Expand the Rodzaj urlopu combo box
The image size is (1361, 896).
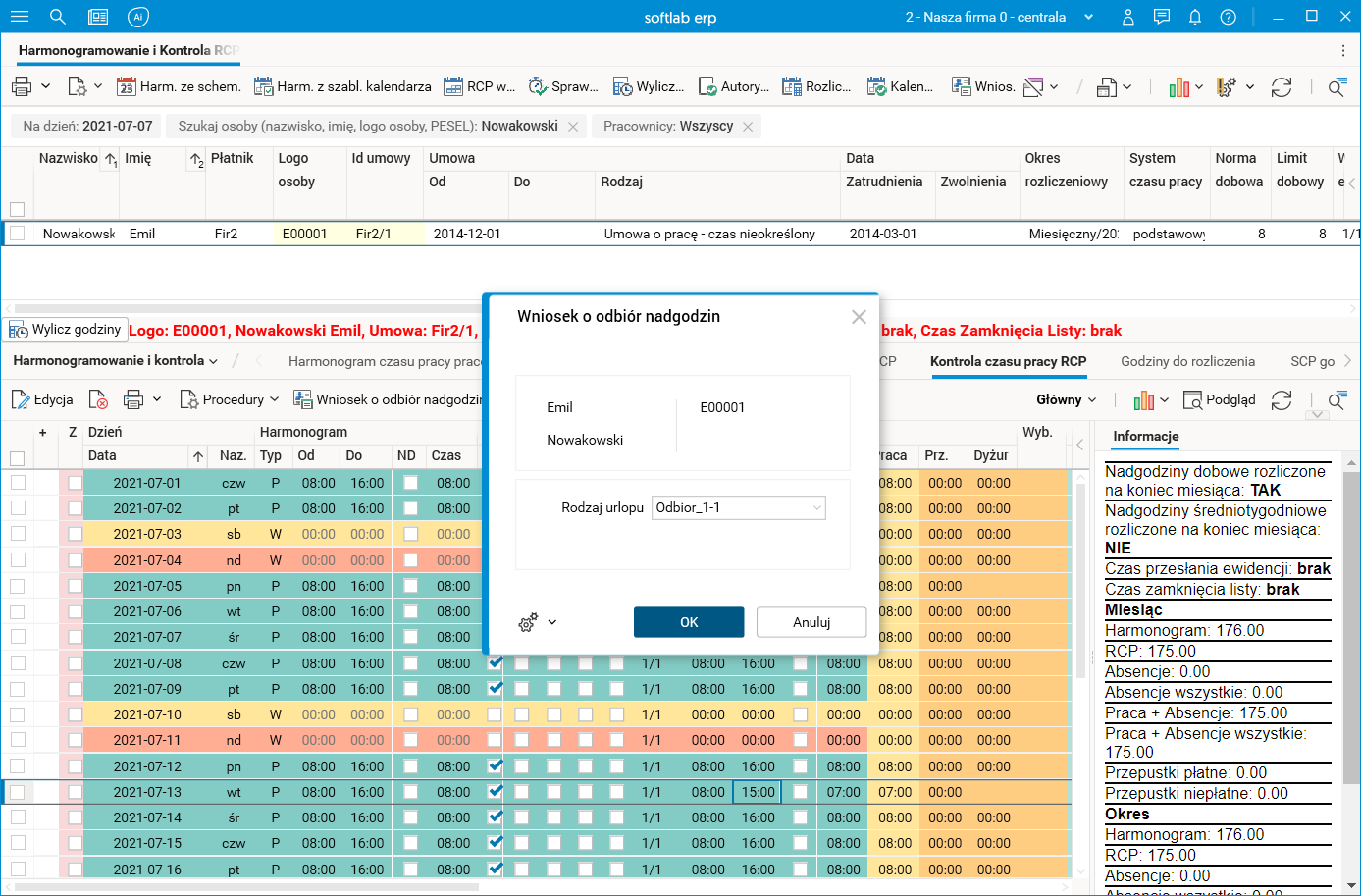click(x=816, y=507)
